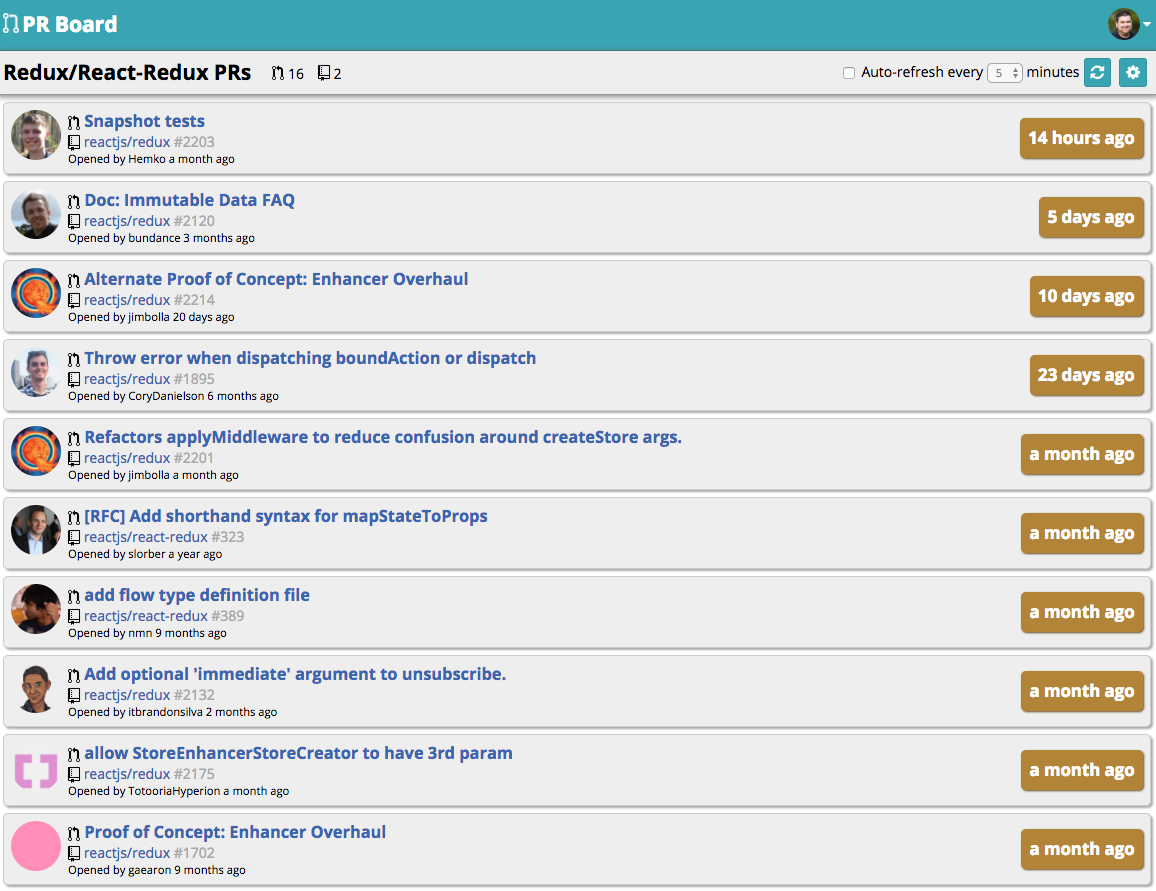1156x891 pixels.
Task: Click reactjs/react-redux repo link for #389
Action: coord(146,615)
